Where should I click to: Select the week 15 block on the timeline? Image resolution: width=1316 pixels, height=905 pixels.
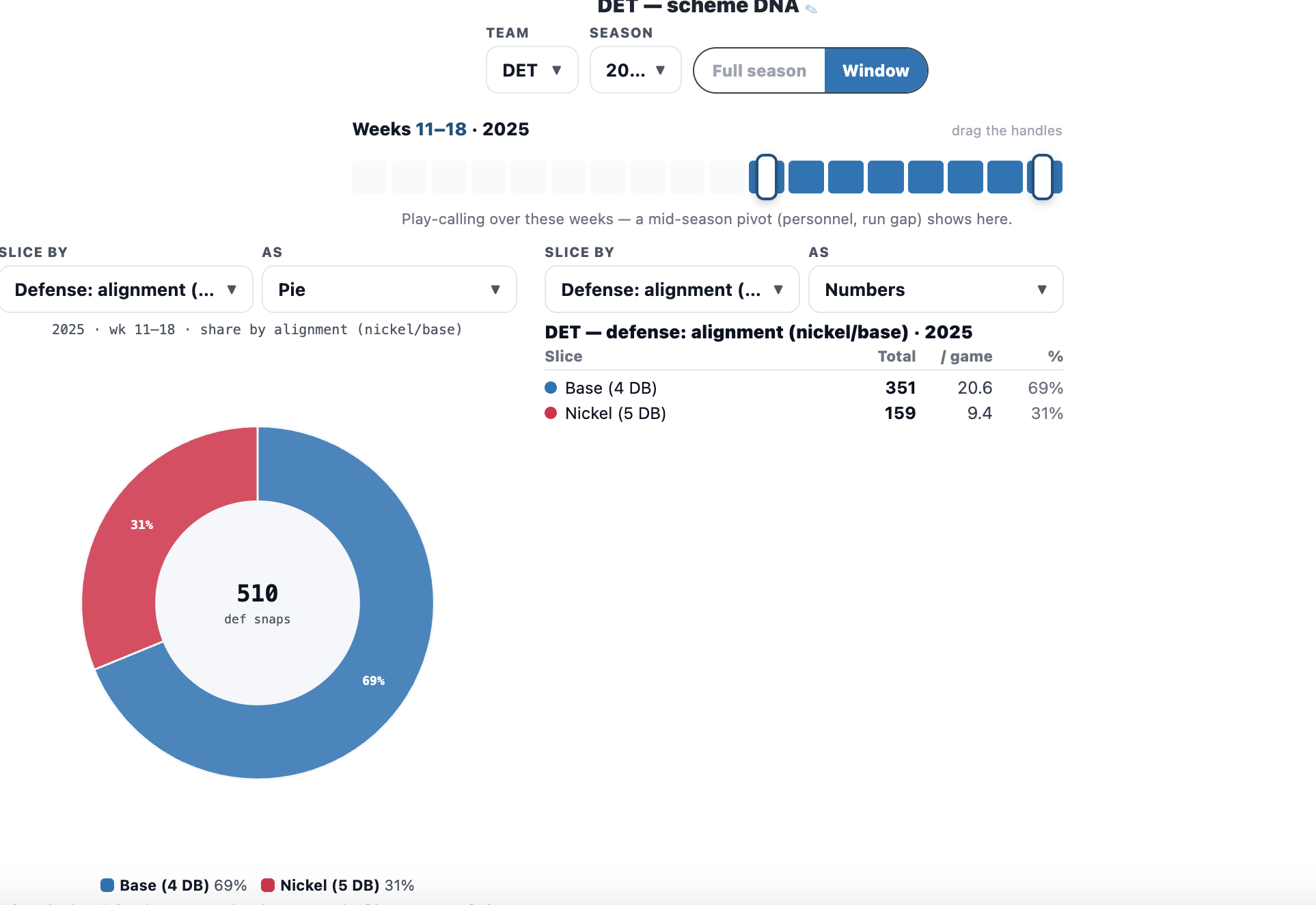point(925,177)
